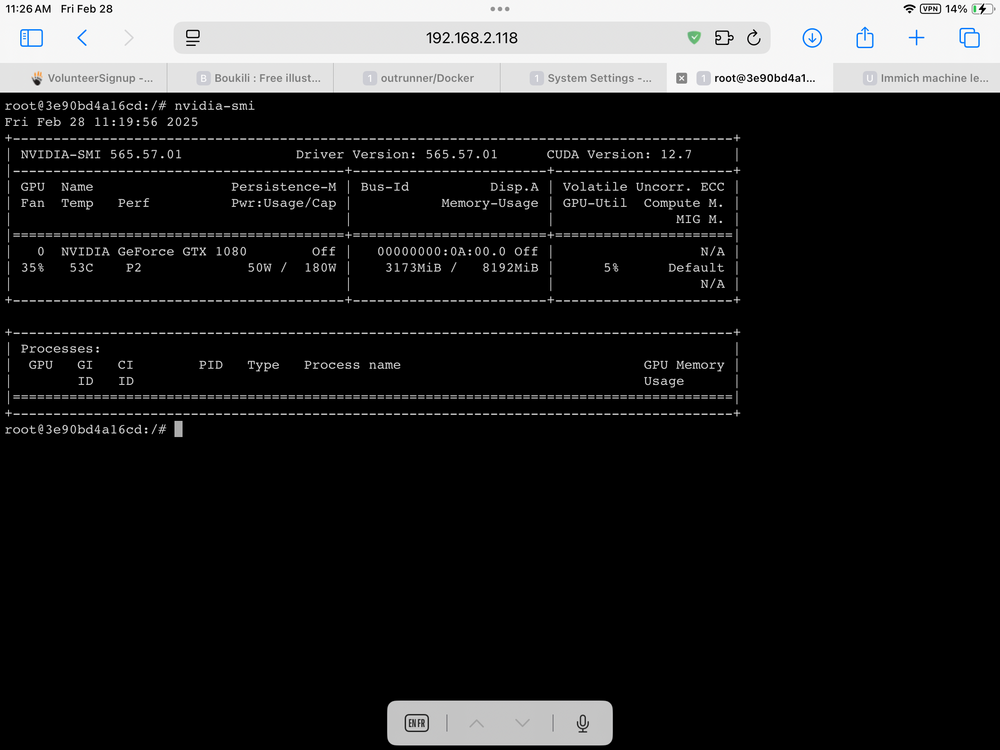This screenshot has width=1000, height=750.
Task: Open the extensions puzzle icon in address bar
Action: (x=724, y=38)
